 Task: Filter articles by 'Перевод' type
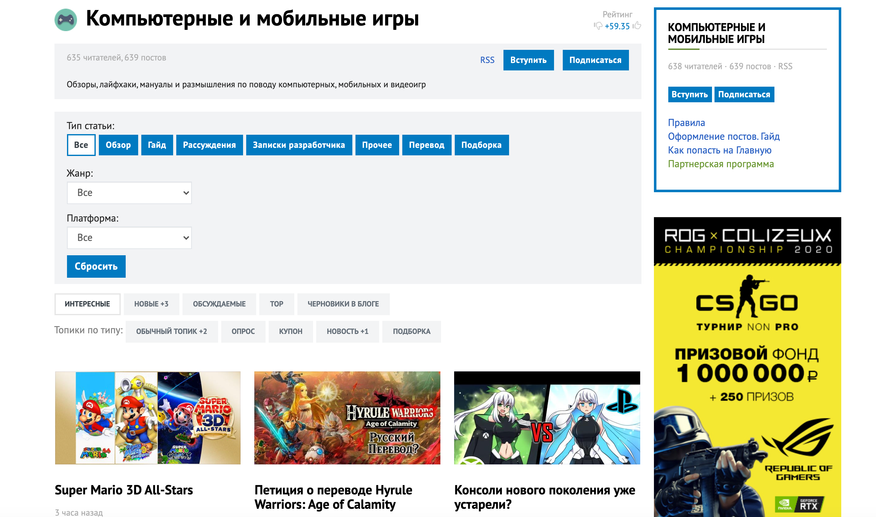pos(427,145)
